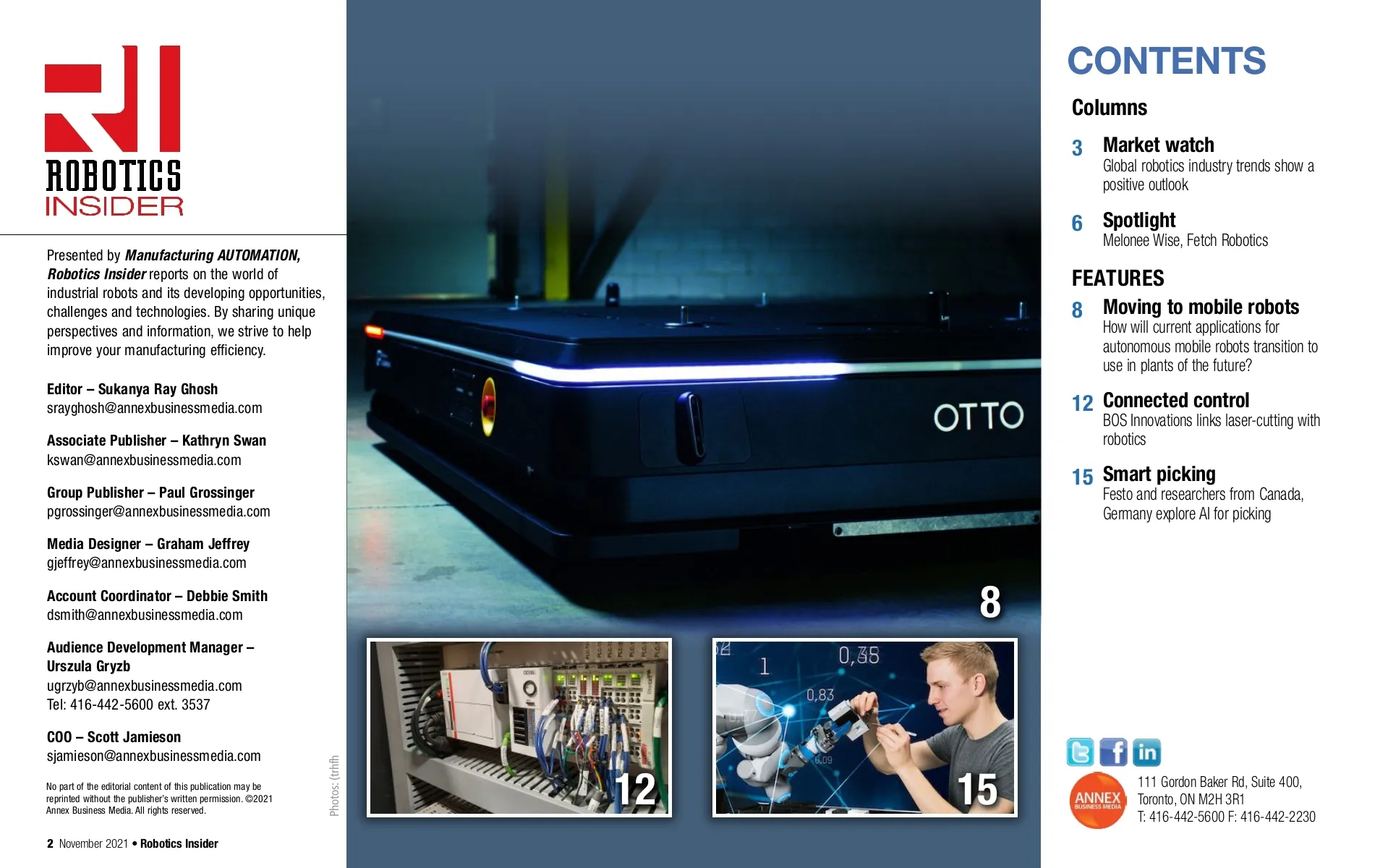Click the LinkedIn icon
Image resolution: width=1388 pixels, height=868 pixels.
pyautogui.click(x=1146, y=752)
